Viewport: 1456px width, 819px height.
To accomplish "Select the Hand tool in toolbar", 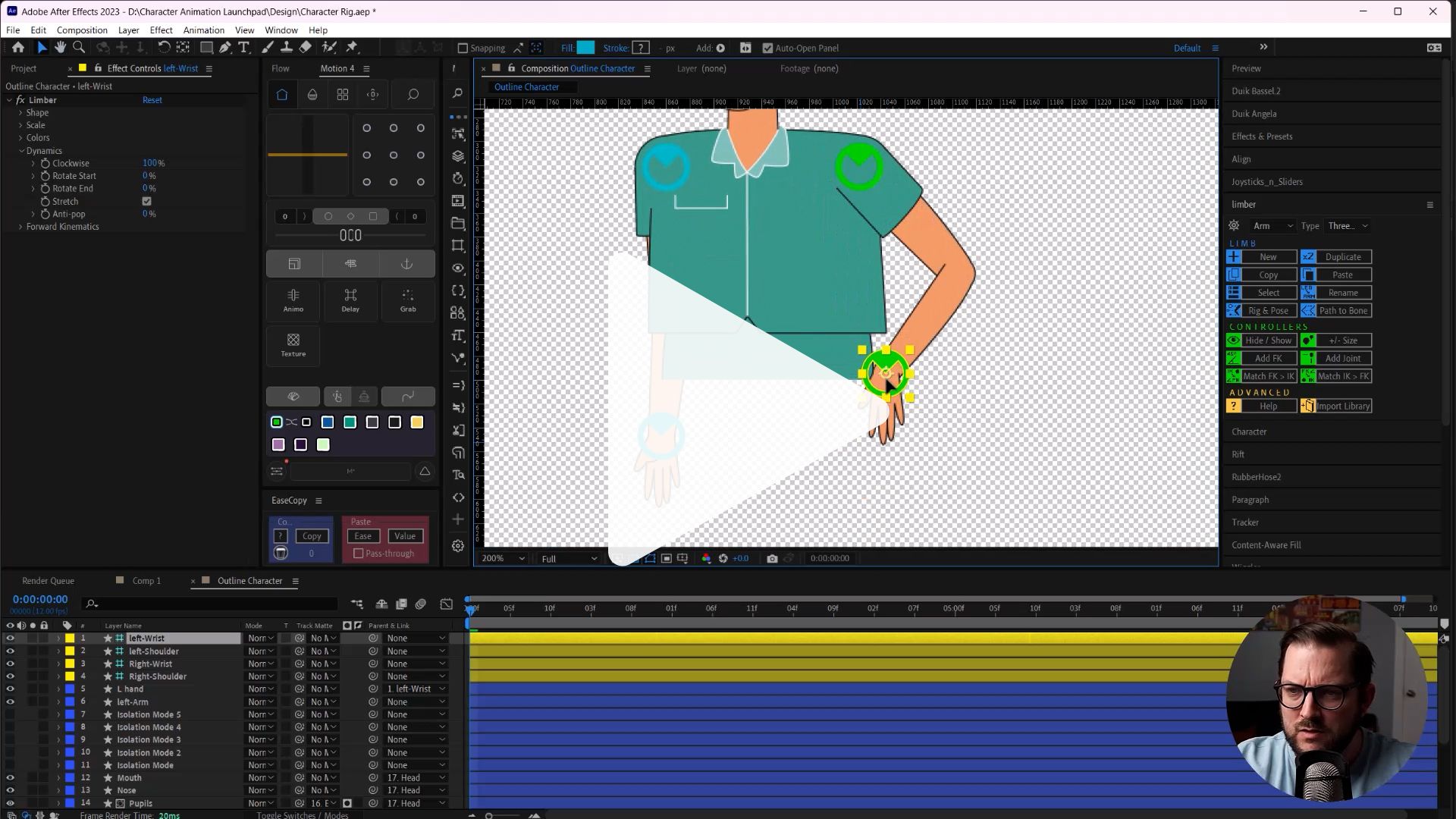I will [60, 48].
